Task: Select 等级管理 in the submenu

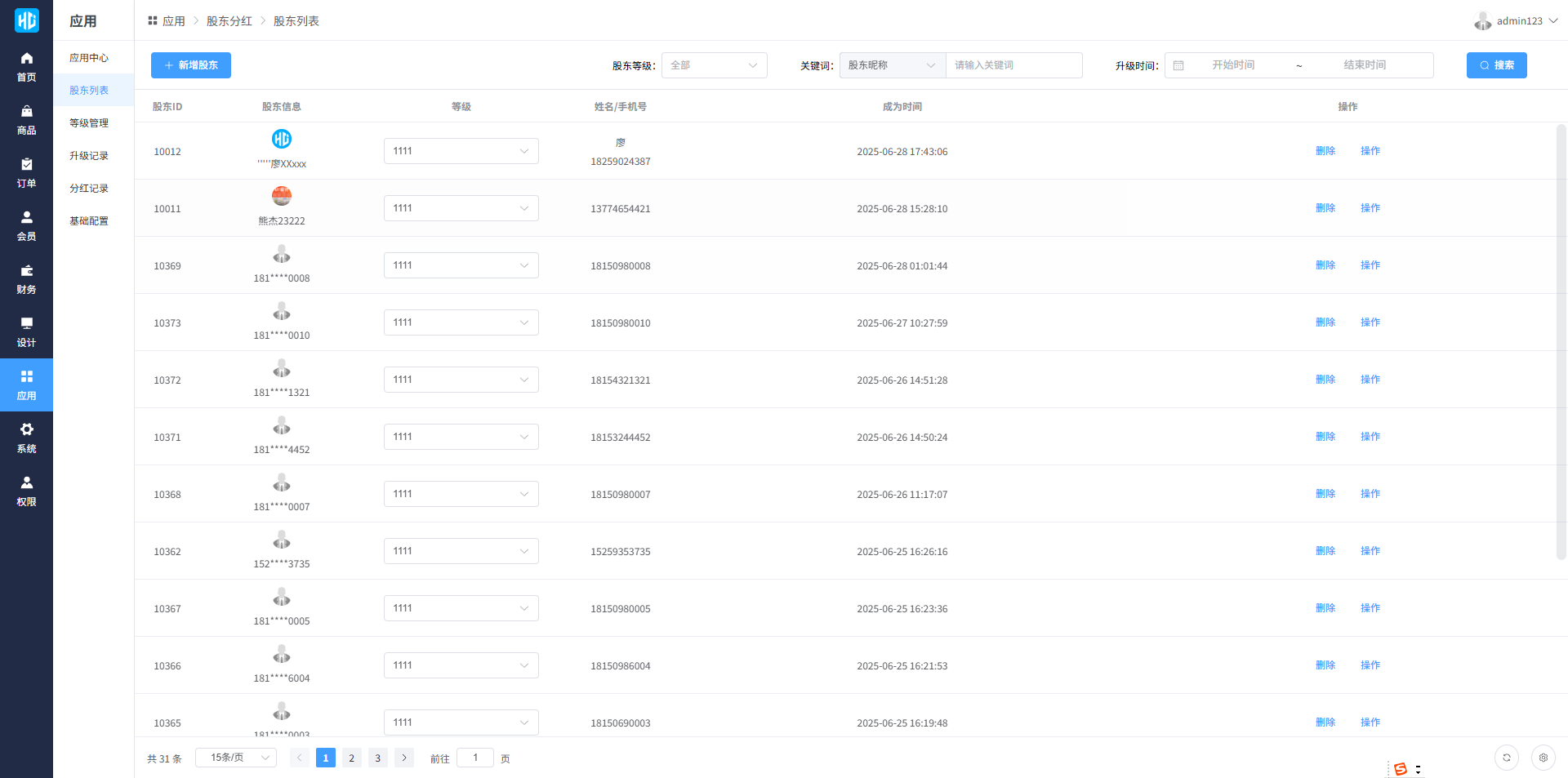Action: click(x=89, y=123)
